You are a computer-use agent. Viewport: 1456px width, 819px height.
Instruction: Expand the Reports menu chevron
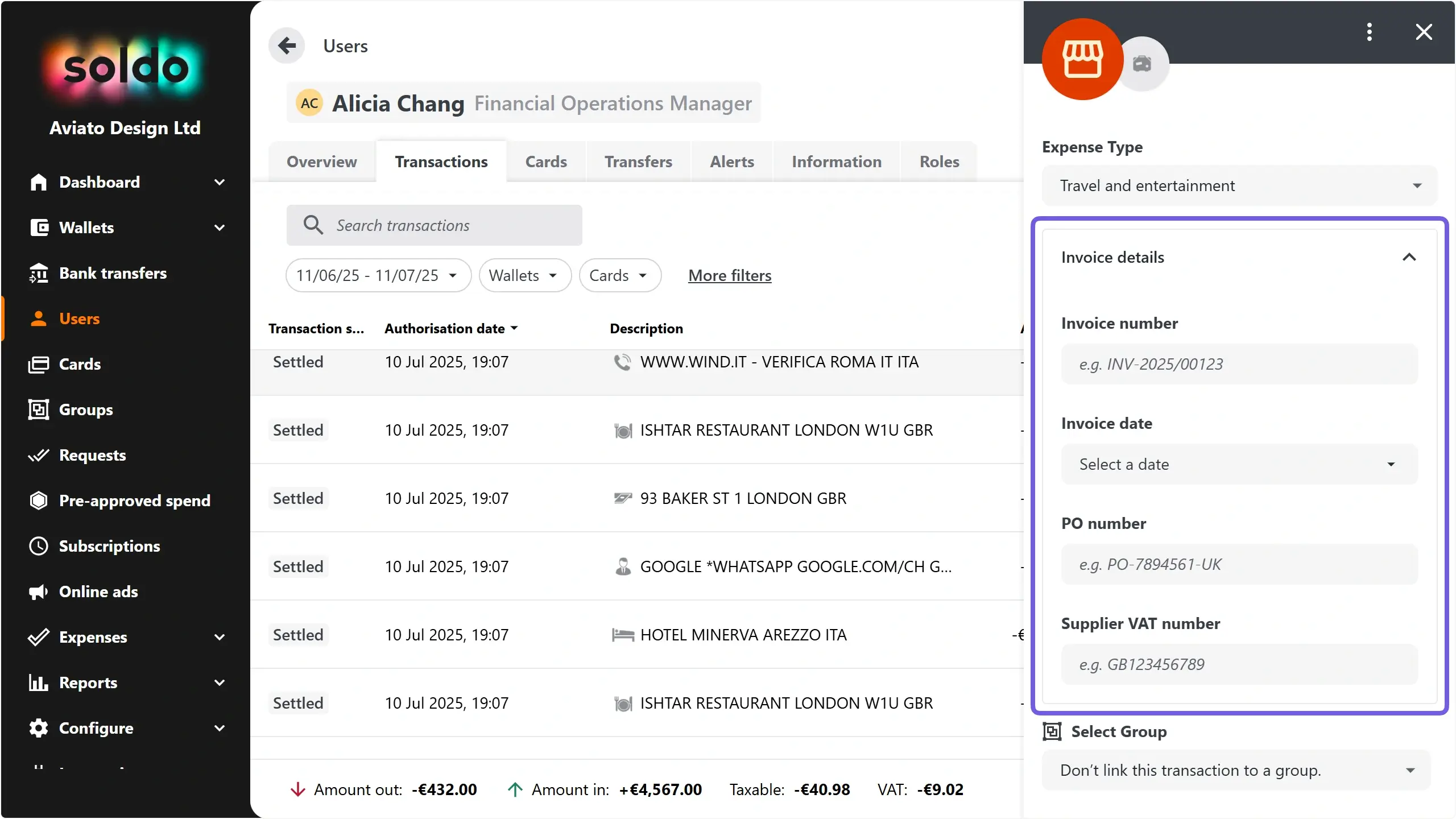coord(220,682)
